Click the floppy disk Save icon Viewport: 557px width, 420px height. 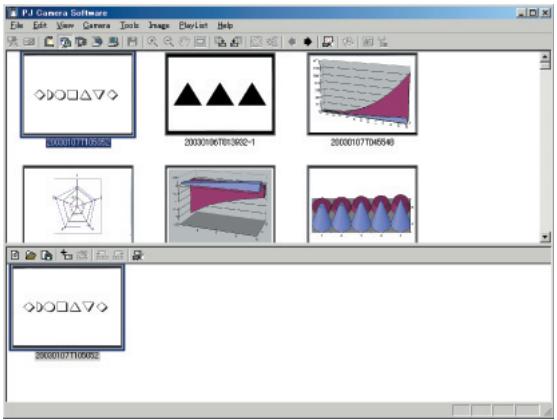pos(132,42)
